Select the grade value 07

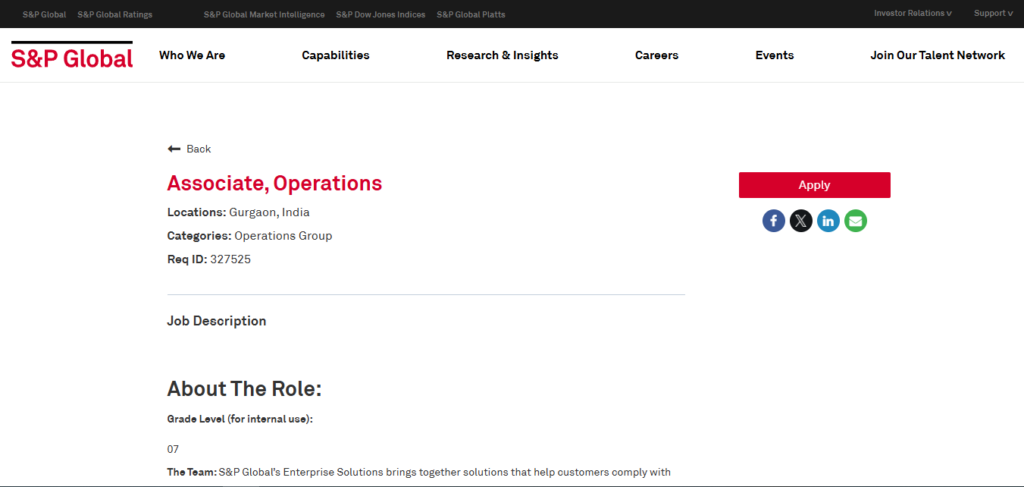coord(173,449)
